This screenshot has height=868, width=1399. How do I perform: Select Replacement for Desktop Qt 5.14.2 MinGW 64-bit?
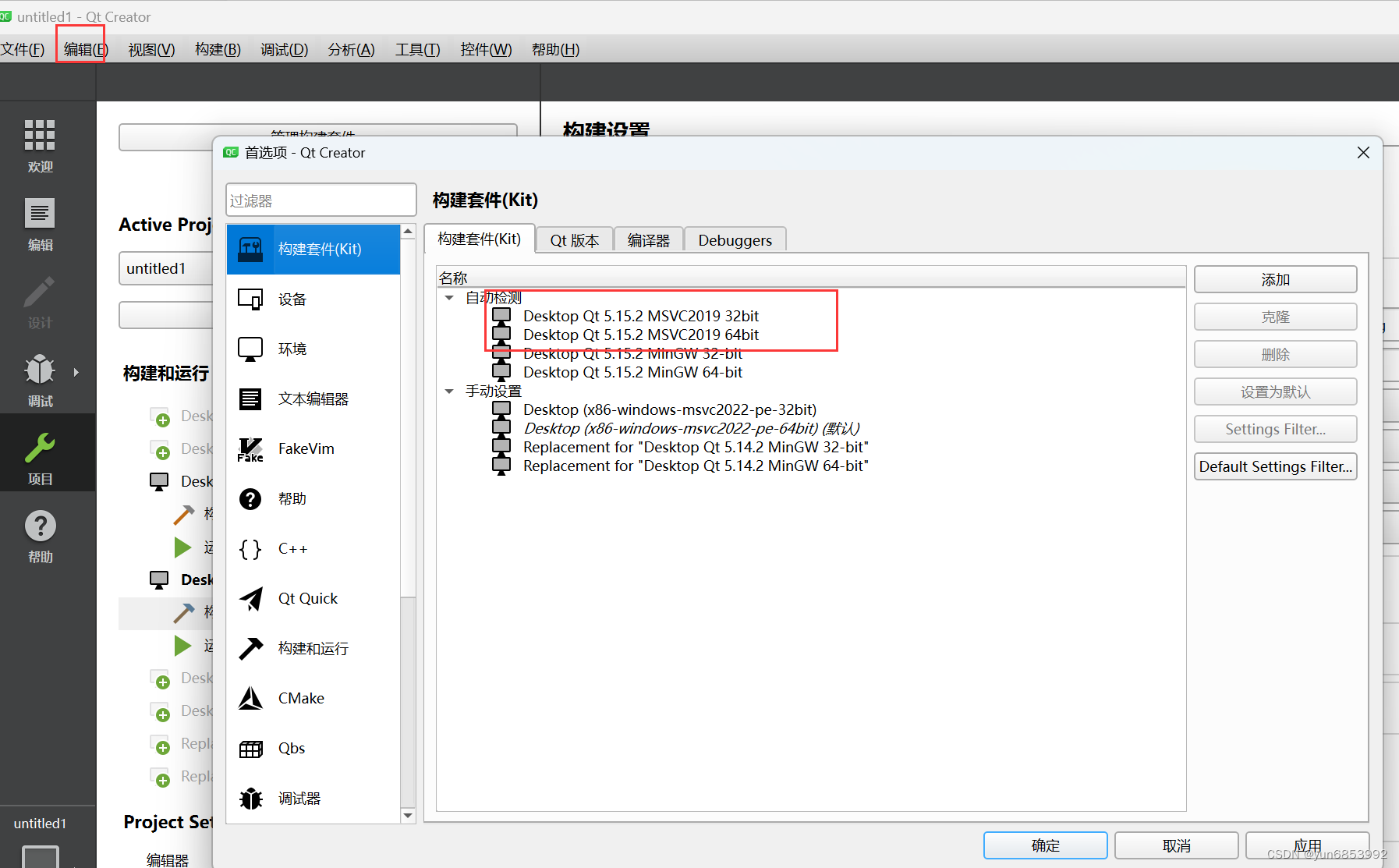click(x=696, y=466)
